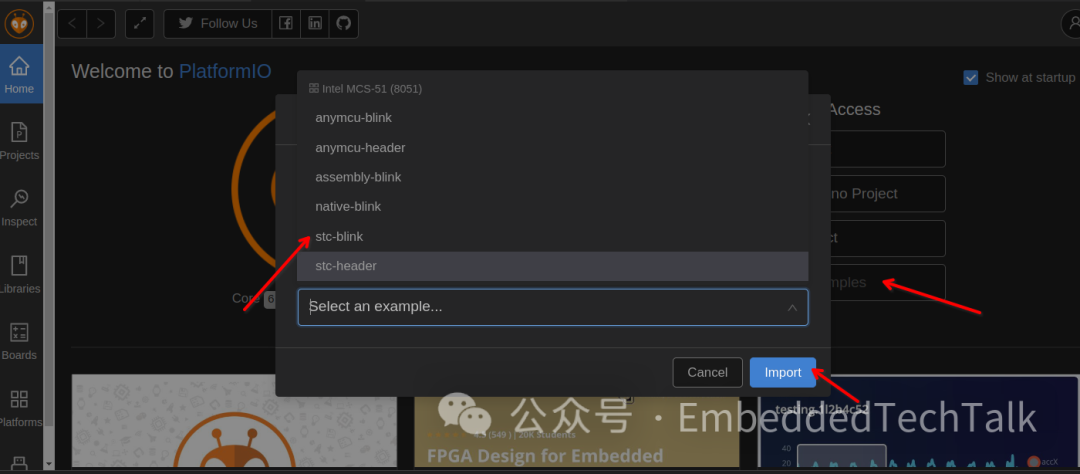Pick the assembly-blink example option

(x=358, y=177)
